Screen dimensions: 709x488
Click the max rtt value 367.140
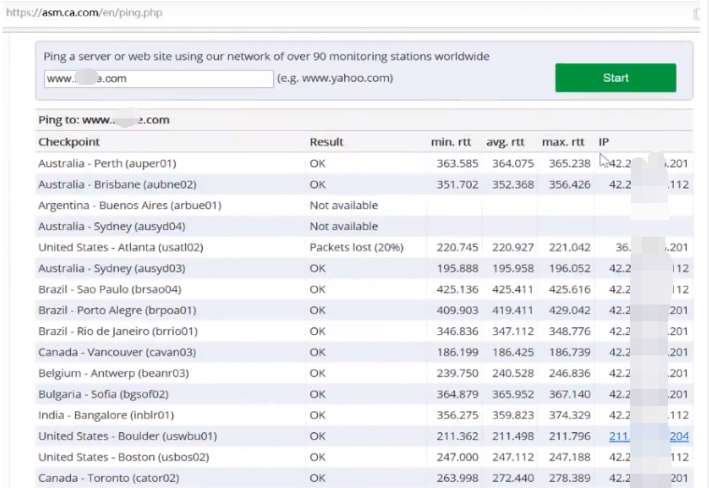pyautogui.click(x=569, y=394)
